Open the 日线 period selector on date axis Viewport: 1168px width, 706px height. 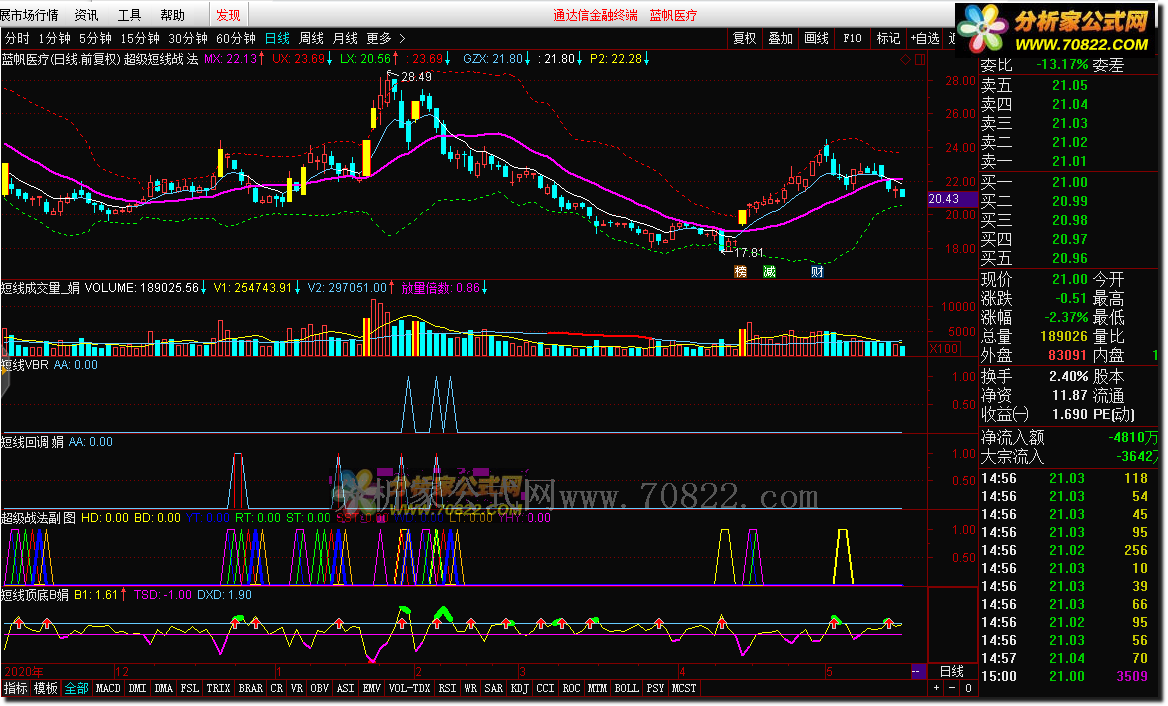pyautogui.click(x=952, y=671)
